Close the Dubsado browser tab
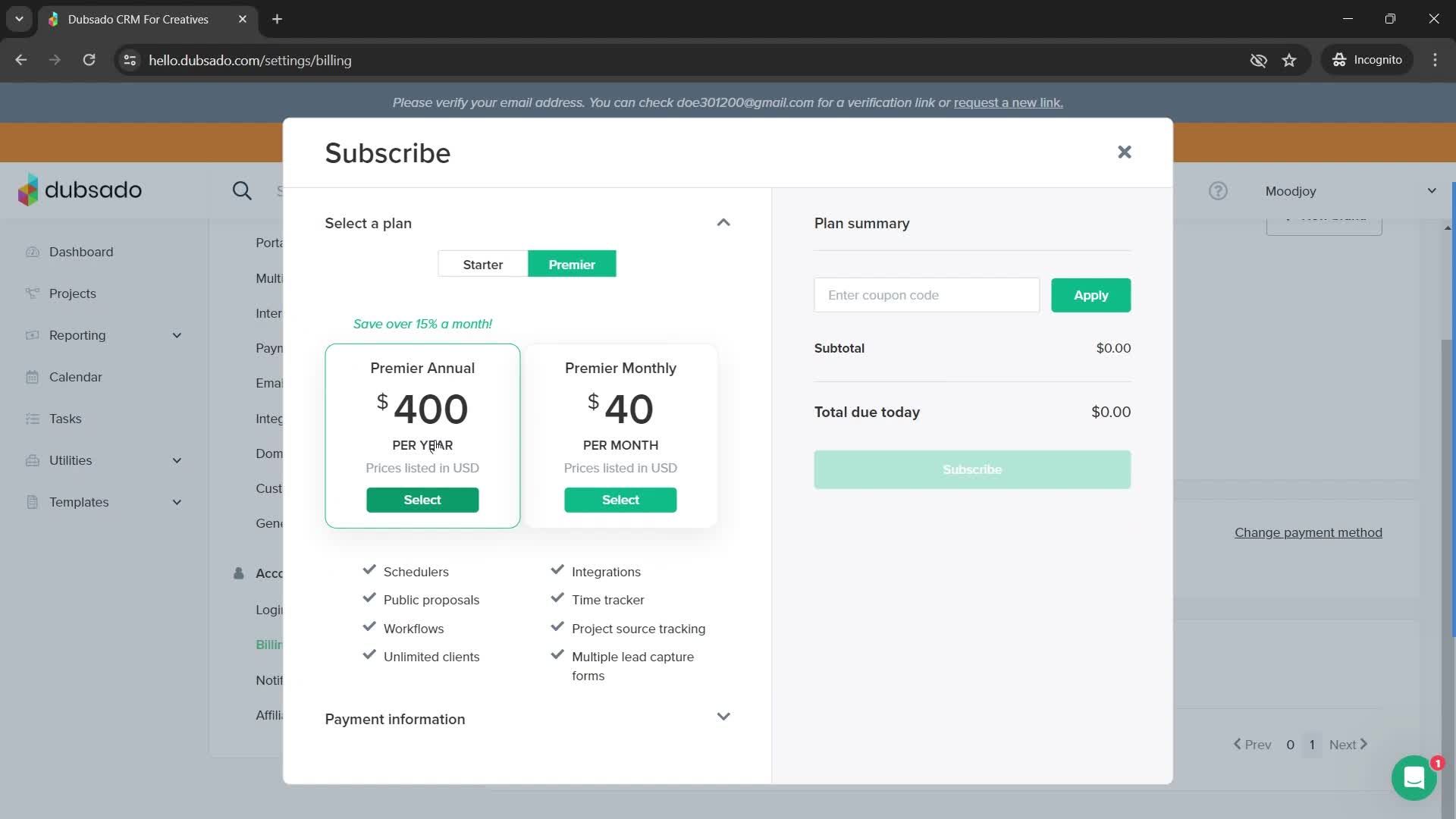This screenshot has width=1456, height=819. [x=243, y=19]
